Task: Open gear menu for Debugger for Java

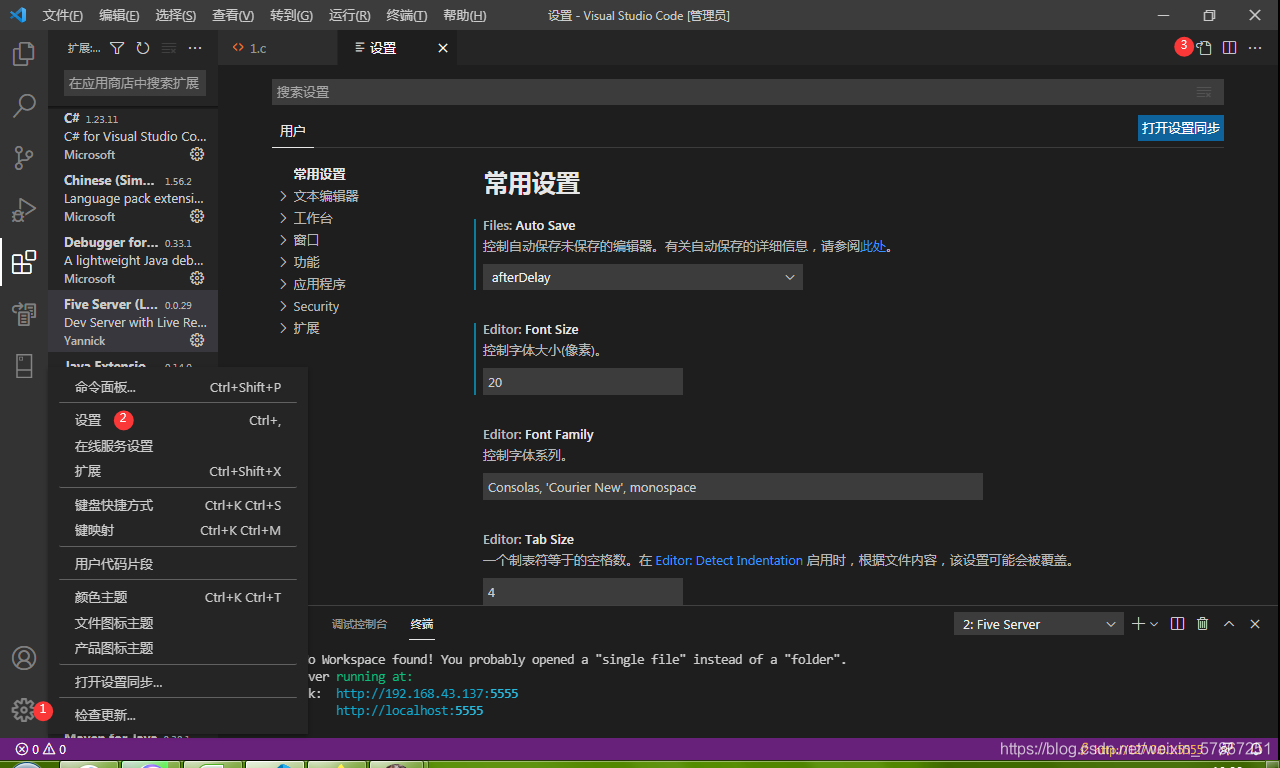Action: coord(197,278)
